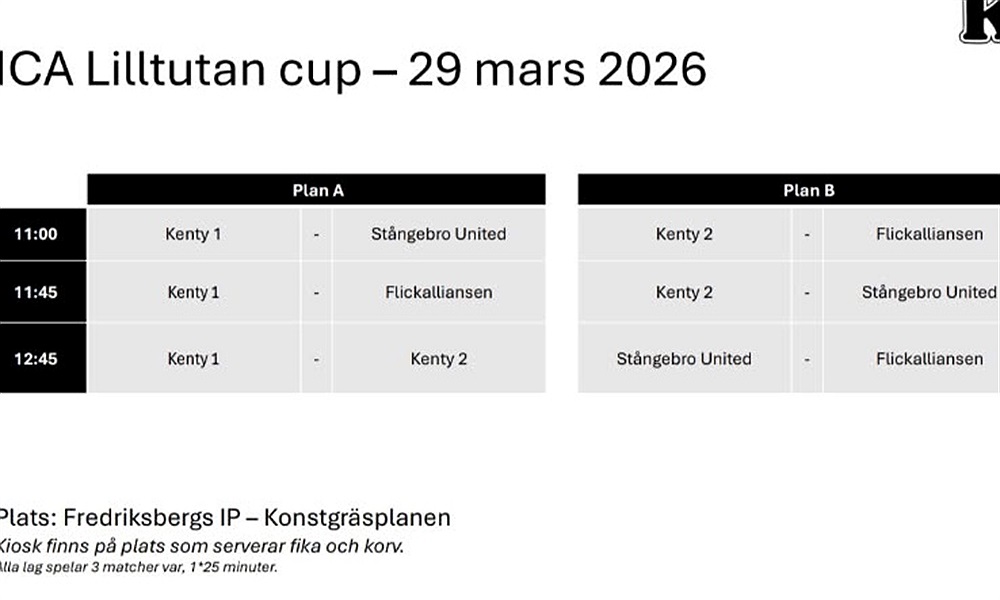The image size is (1000, 600).
Task: Select Stångebro United in Plan A's 11:00 match
Action: [438, 234]
